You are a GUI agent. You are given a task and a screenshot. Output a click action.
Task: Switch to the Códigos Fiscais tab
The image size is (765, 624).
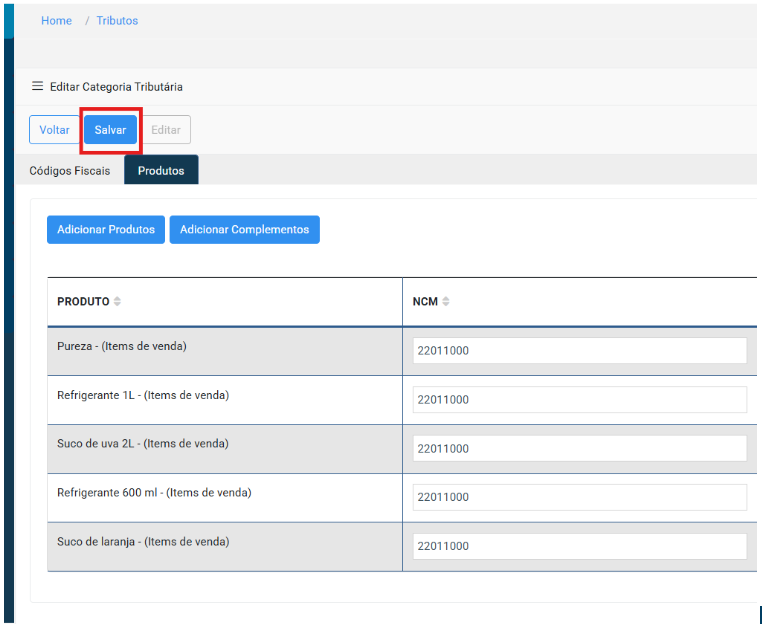tap(70, 171)
